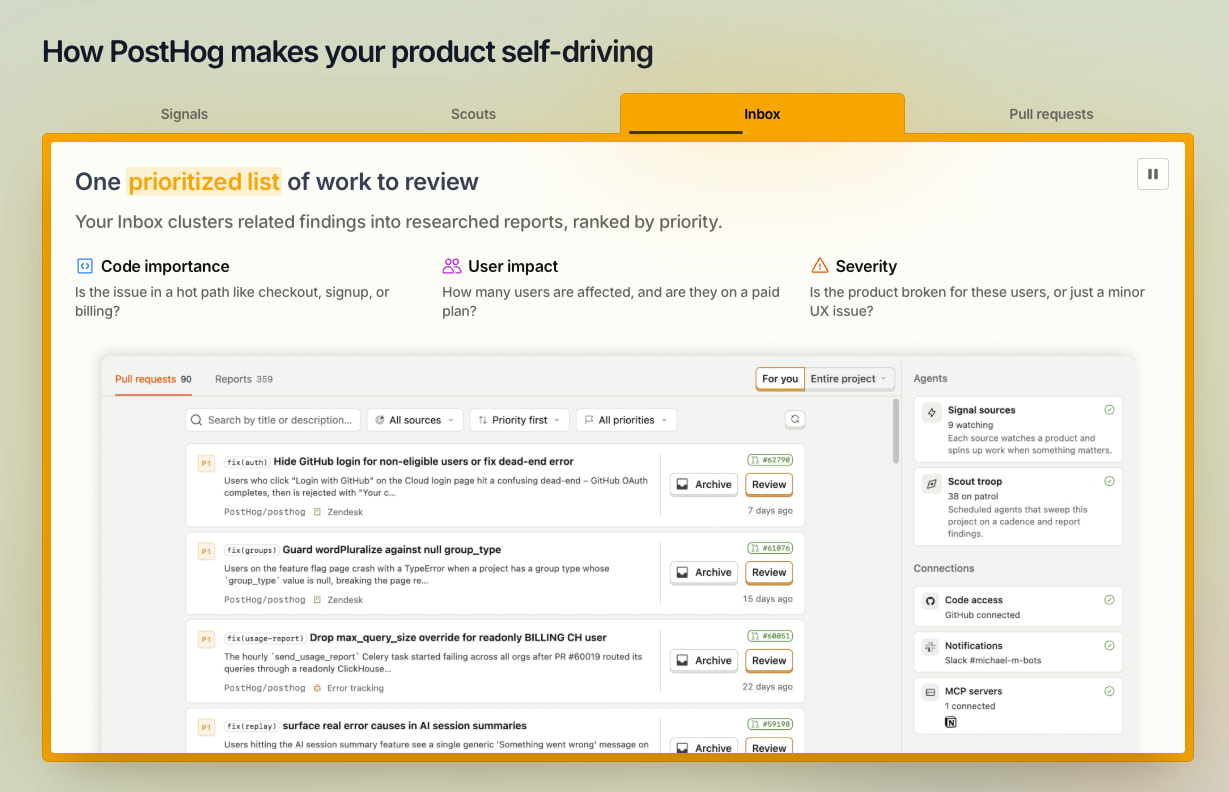Click the Scout troop icon
Viewport: 1229px width, 792px height.
[932, 483]
